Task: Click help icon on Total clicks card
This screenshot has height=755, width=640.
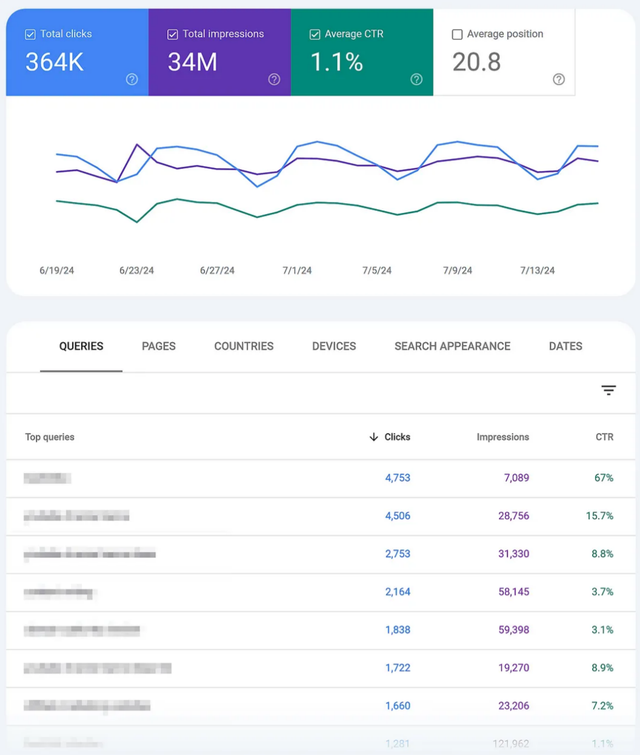Action: 132,80
